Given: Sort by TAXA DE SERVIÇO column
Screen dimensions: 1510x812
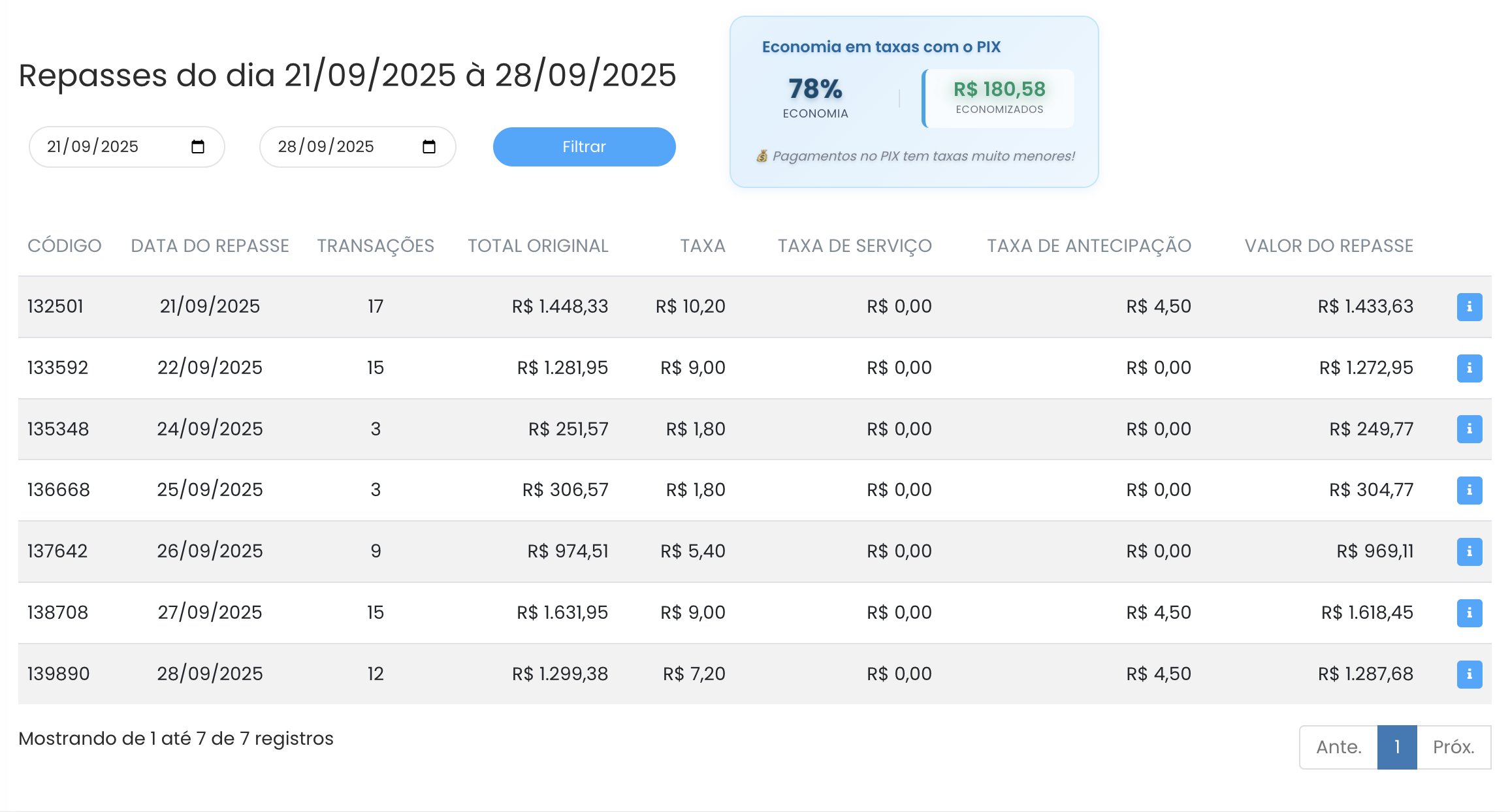Looking at the screenshot, I should point(854,246).
